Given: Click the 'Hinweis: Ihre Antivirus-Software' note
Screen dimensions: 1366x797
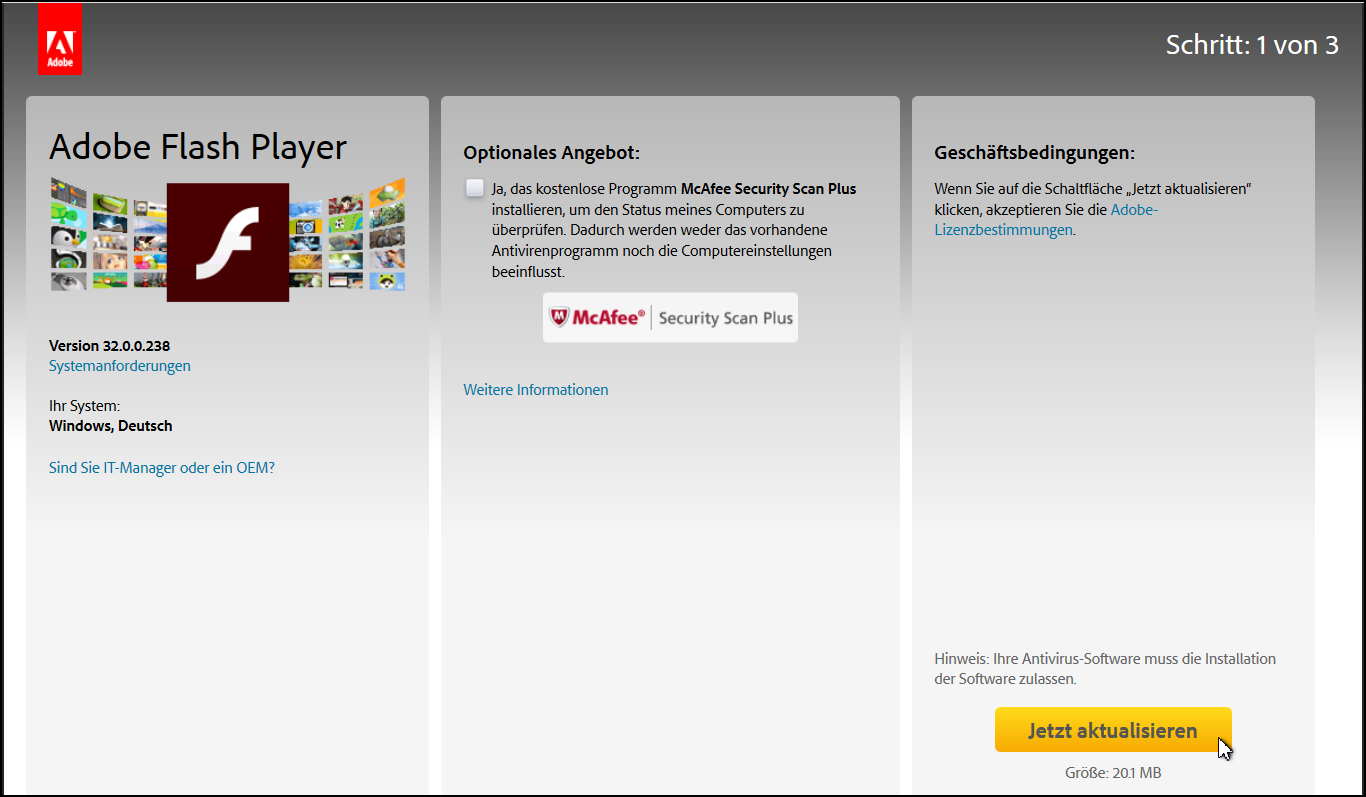Looking at the screenshot, I should pos(1105,669).
